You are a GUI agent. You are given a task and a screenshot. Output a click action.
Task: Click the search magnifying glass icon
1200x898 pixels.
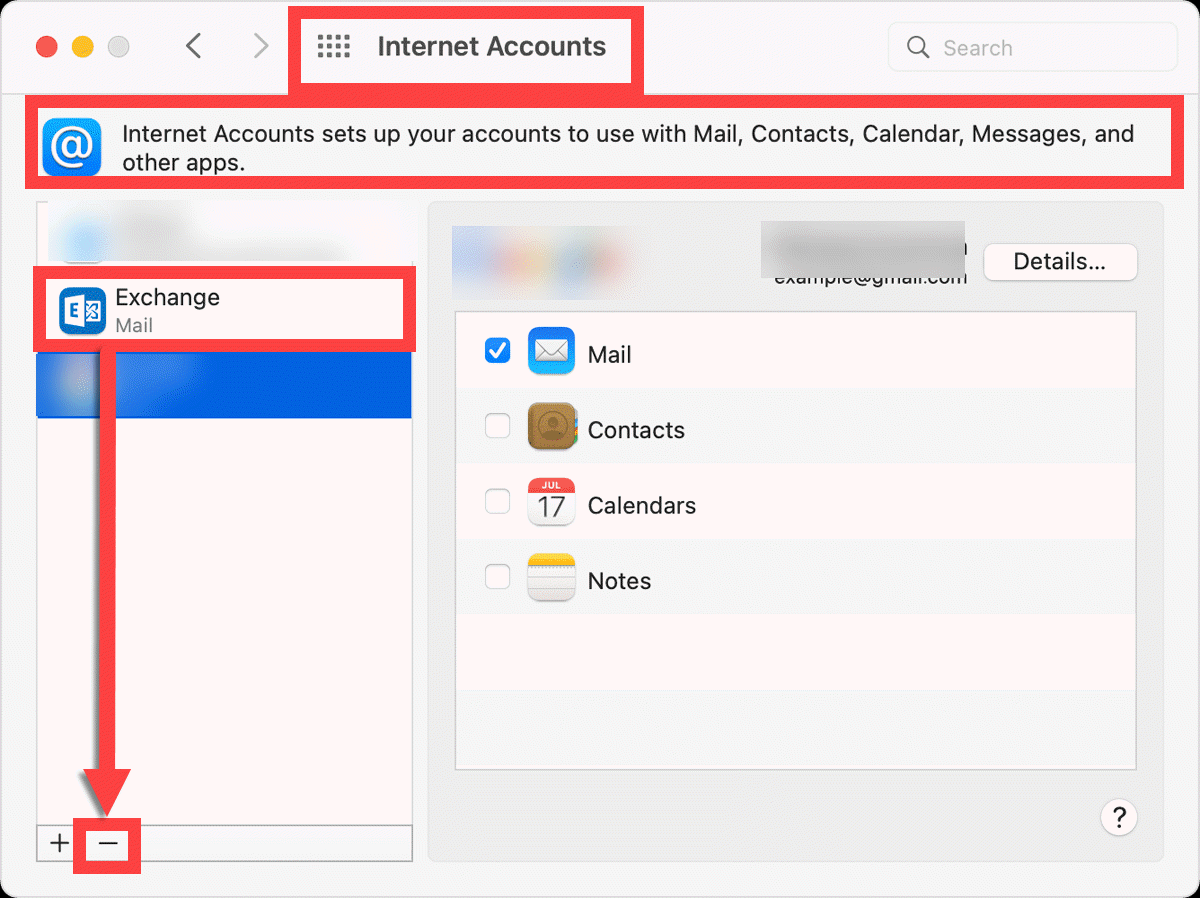917,47
